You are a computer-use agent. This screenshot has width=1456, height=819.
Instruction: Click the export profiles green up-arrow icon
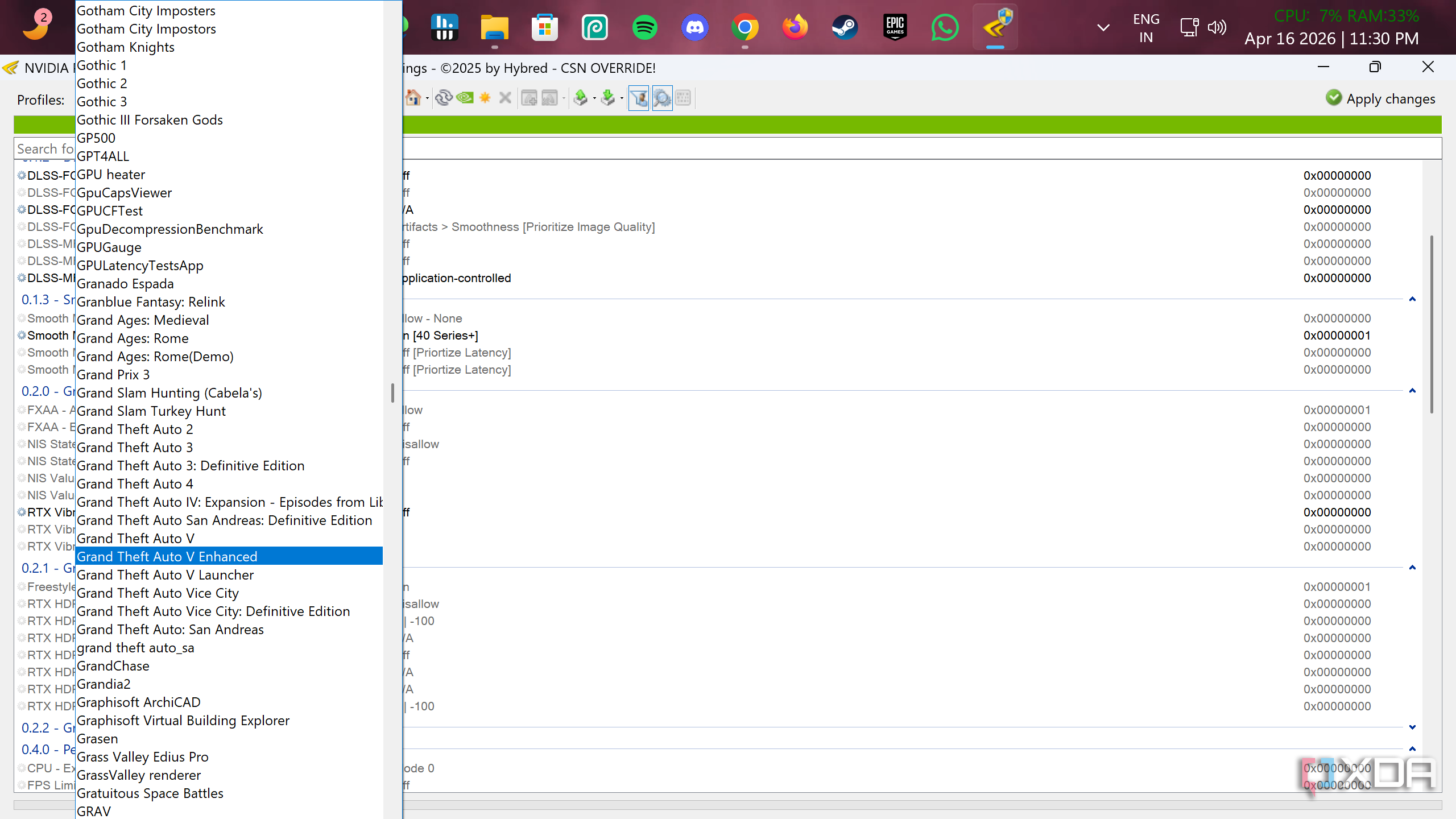581,98
